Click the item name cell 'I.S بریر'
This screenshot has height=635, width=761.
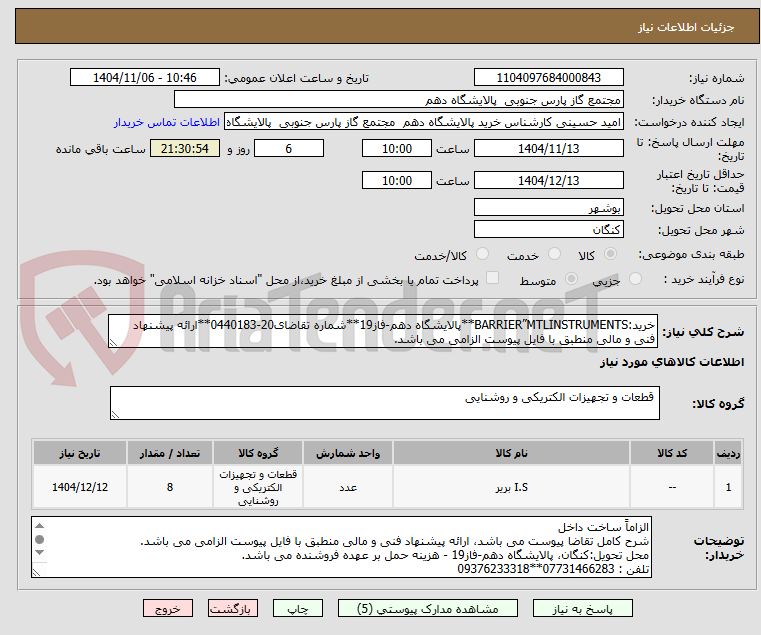511,487
